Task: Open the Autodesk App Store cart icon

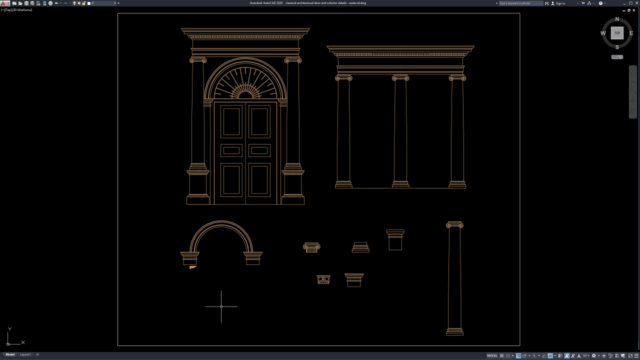Action: pyautogui.click(x=583, y=3)
